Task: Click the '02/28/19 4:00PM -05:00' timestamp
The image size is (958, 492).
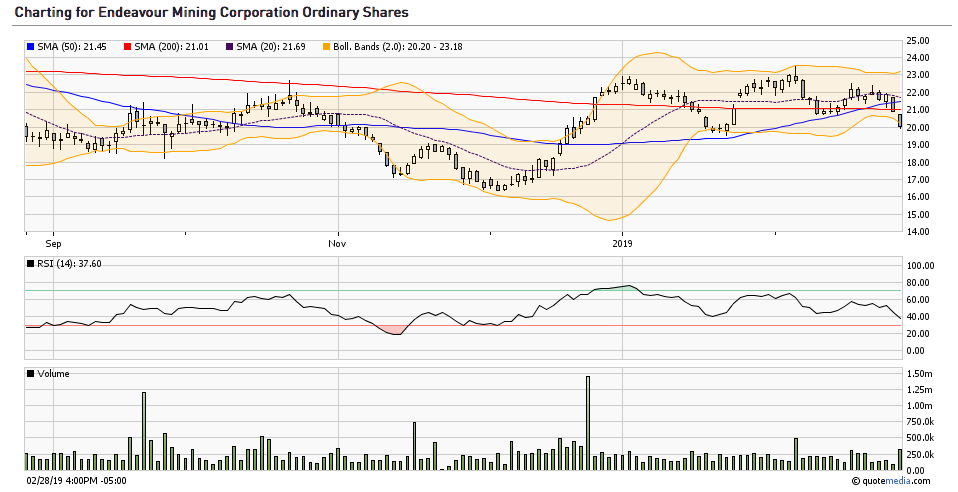Action: (76, 481)
